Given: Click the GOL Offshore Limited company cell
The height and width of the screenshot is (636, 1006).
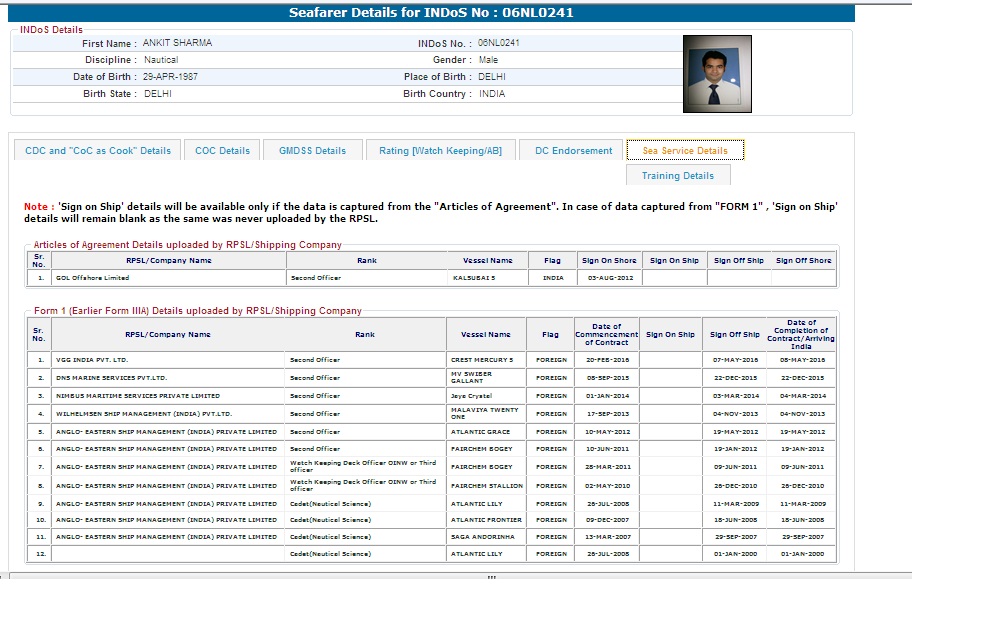Looking at the screenshot, I should (93, 278).
